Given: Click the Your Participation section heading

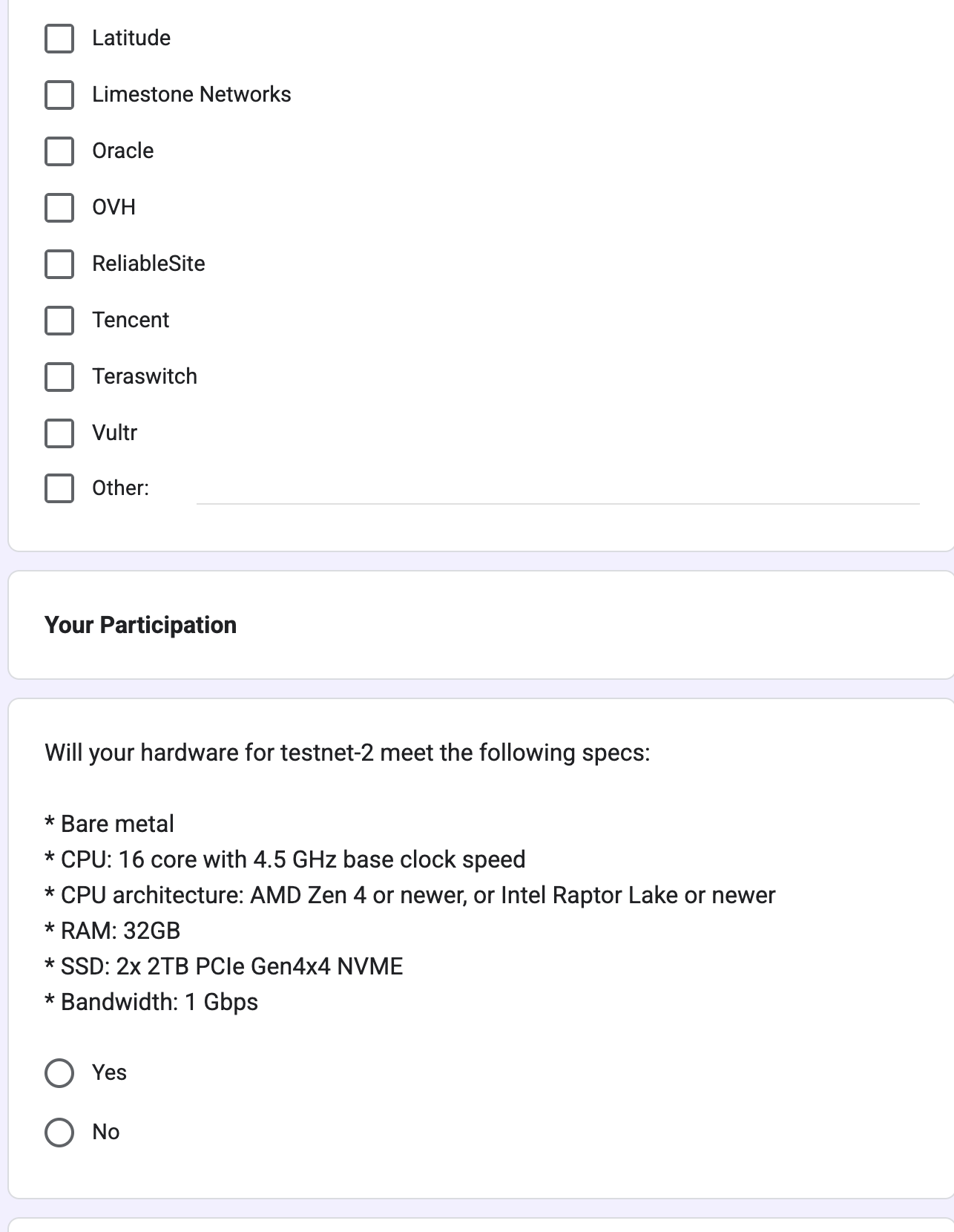Looking at the screenshot, I should point(140,625).
